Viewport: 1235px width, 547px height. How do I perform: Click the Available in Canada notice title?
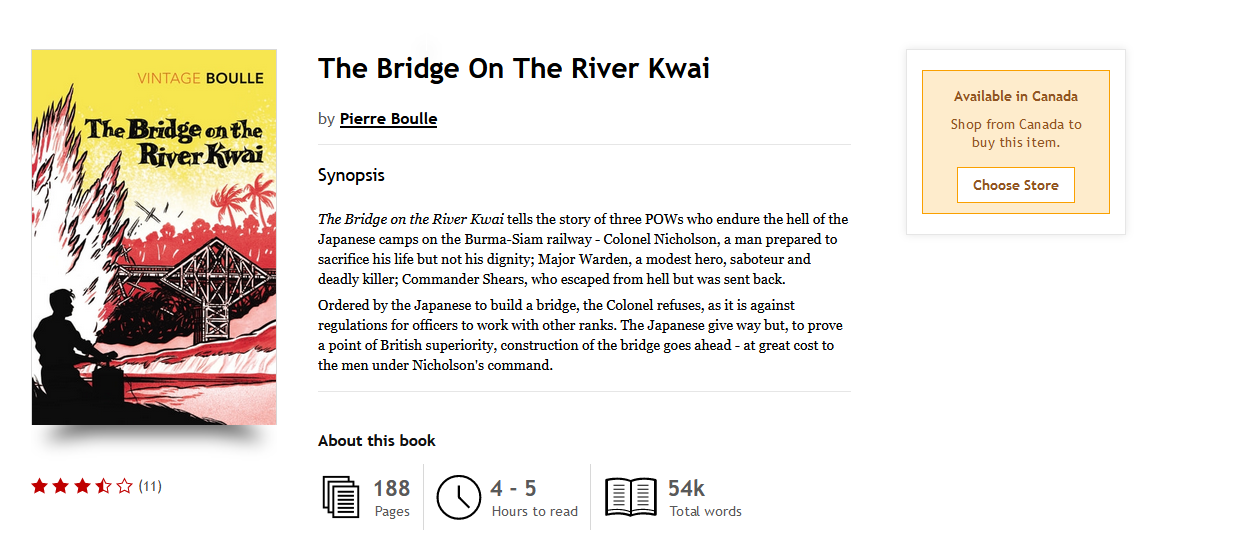pyautogui.click(x=1015, y=97)
